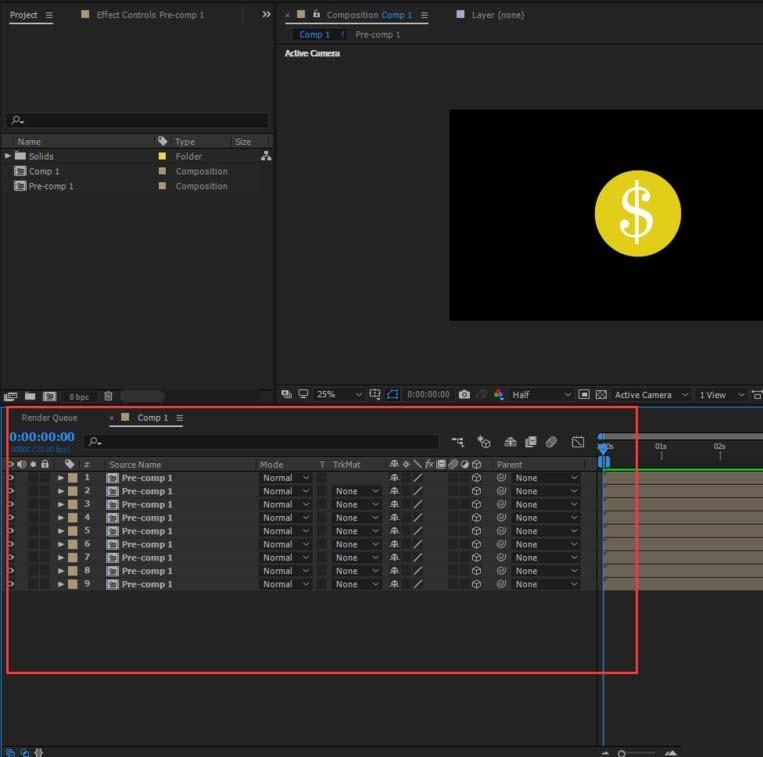
Task: Click the snapshot camera icon in viewer
Action: (x=464, y=395)
